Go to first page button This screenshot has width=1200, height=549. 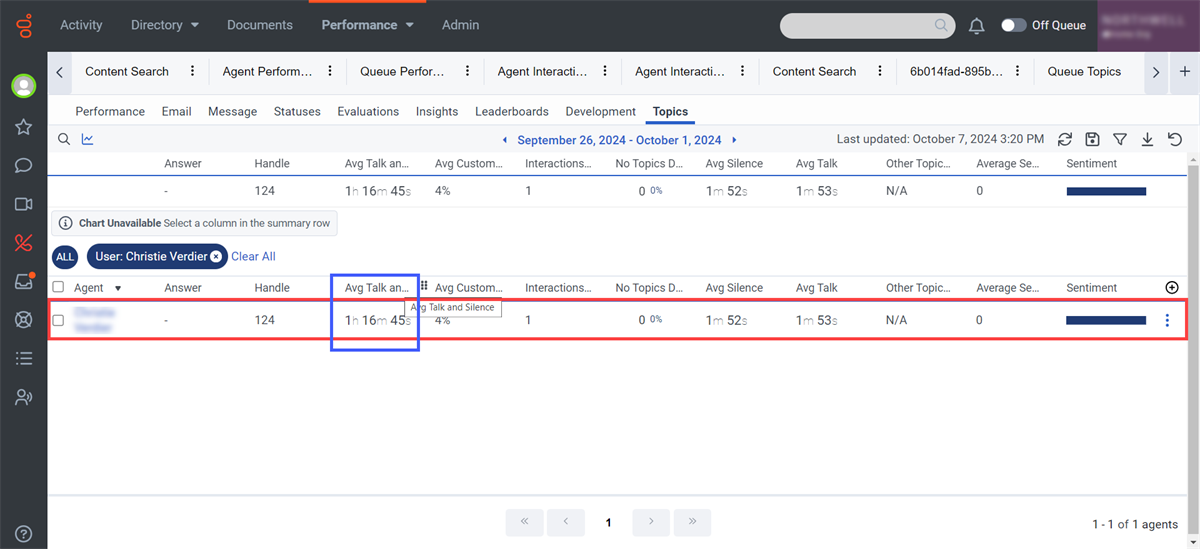pyautogui.click(x=524, y=521)
